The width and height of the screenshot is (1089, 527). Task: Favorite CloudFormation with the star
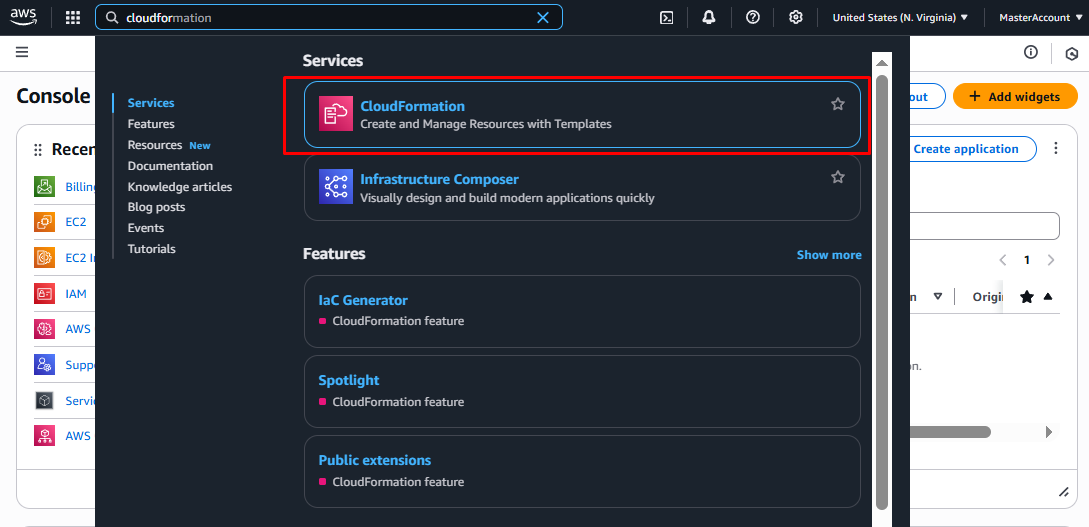(x=838, y=104)
